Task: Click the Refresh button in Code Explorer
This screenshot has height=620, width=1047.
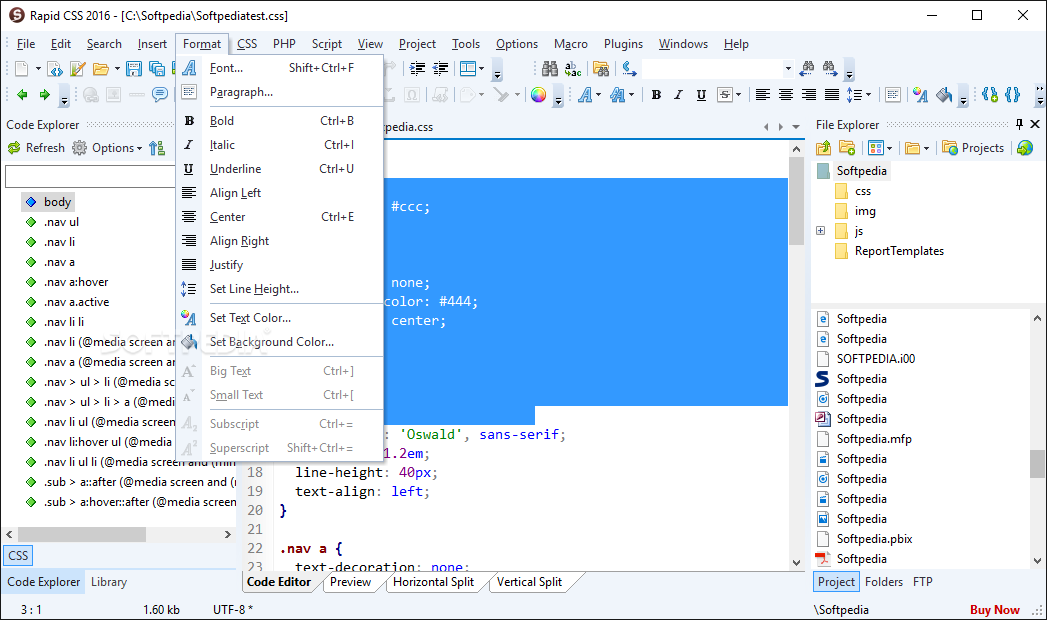Action: click(x=36, y=148)
